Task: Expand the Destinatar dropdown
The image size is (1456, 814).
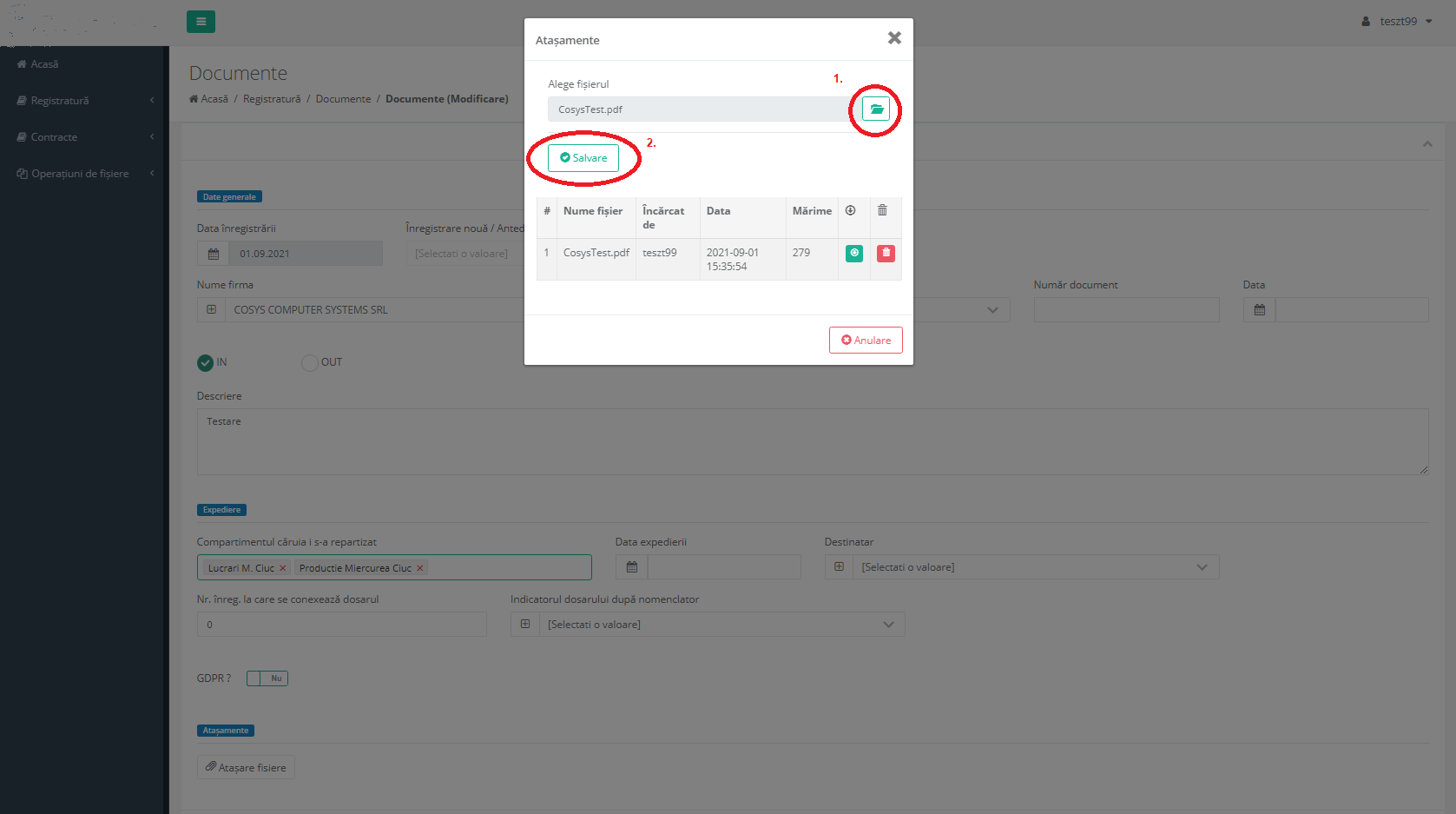Action: pyautogui.click(x=1202, y=567)
